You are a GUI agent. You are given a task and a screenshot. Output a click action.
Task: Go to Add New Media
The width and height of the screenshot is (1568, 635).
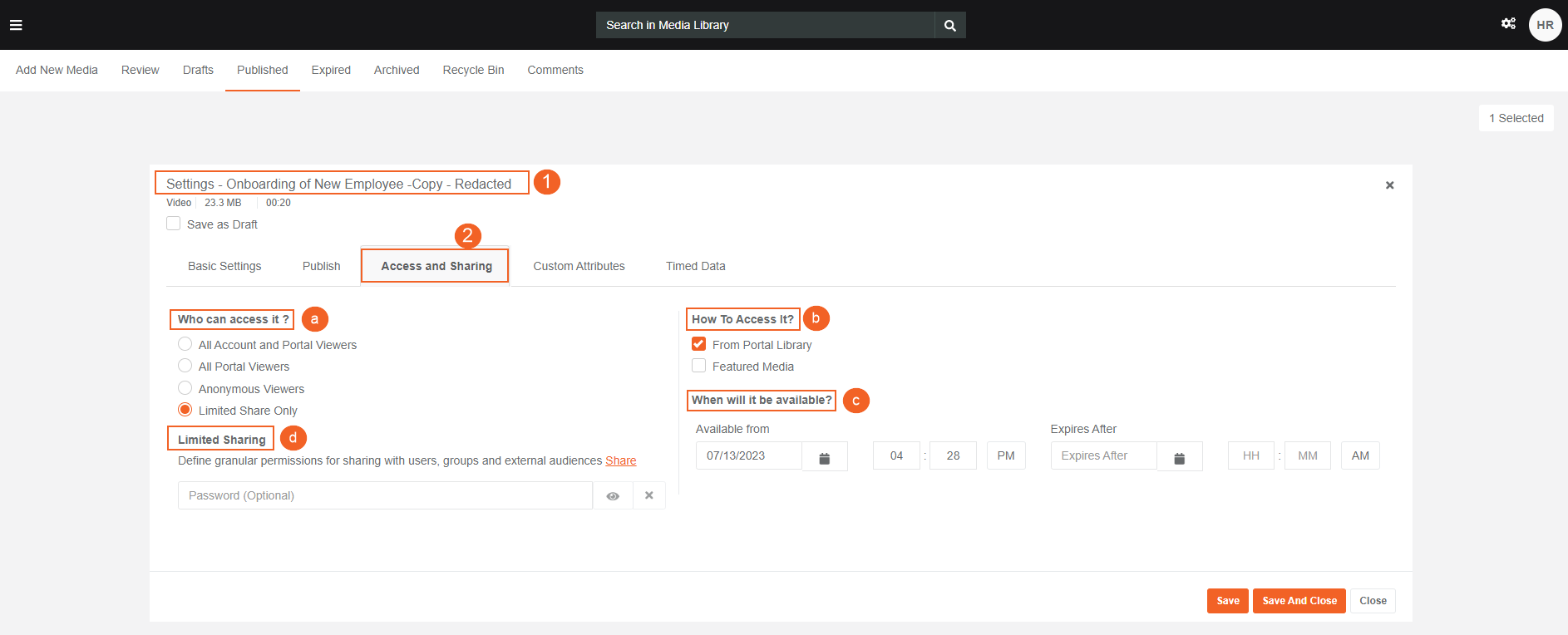tap(57, 70)
